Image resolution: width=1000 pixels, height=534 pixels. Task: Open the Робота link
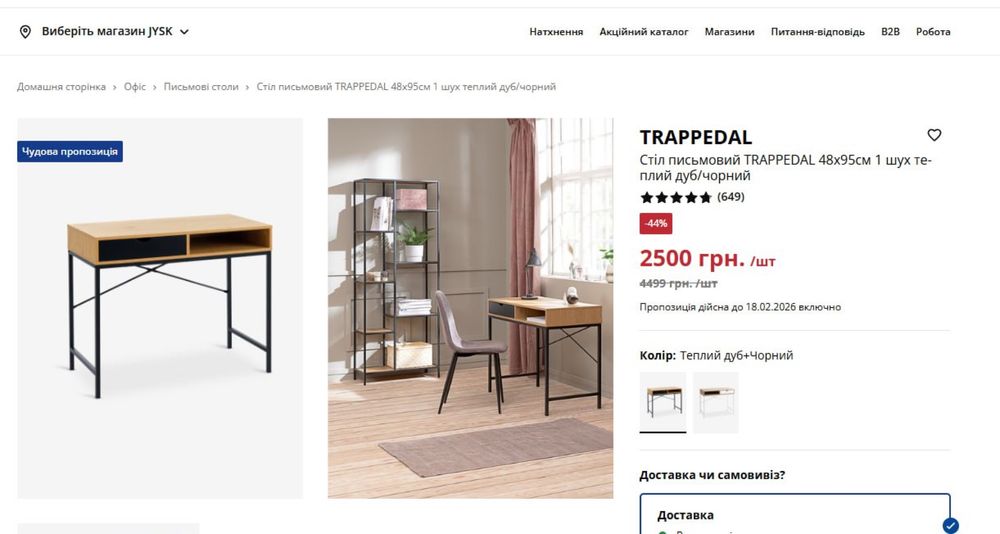[x=933, y=32]
